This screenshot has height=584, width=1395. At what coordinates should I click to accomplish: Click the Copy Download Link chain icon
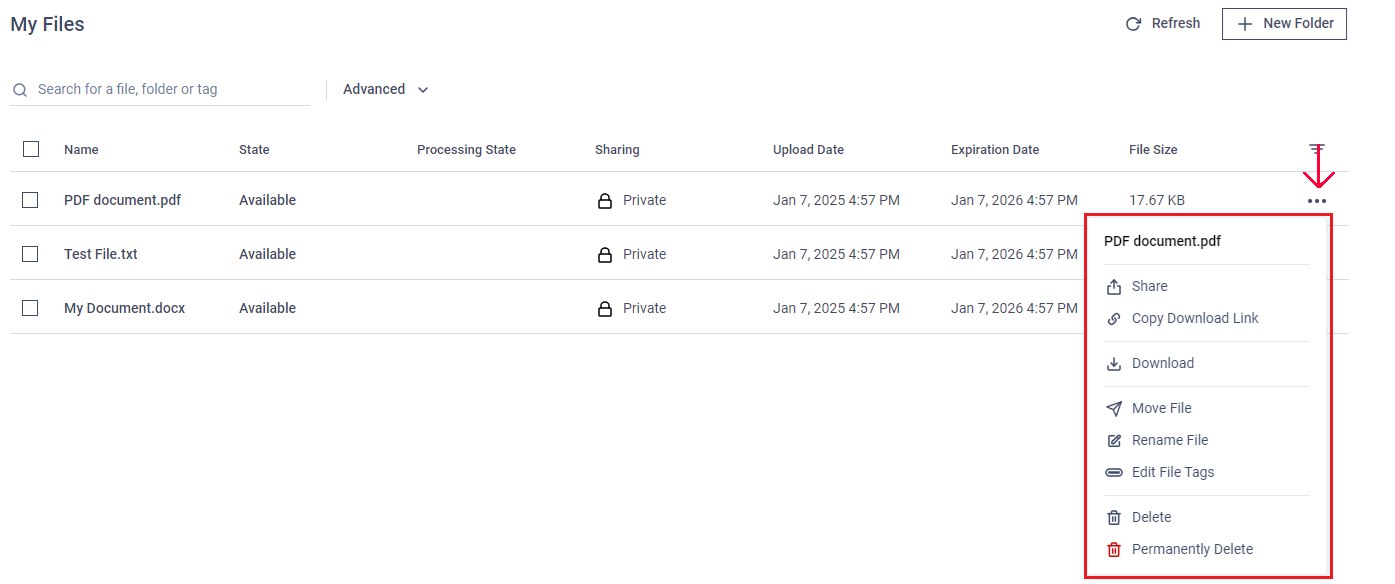[x=1114, y=319]
